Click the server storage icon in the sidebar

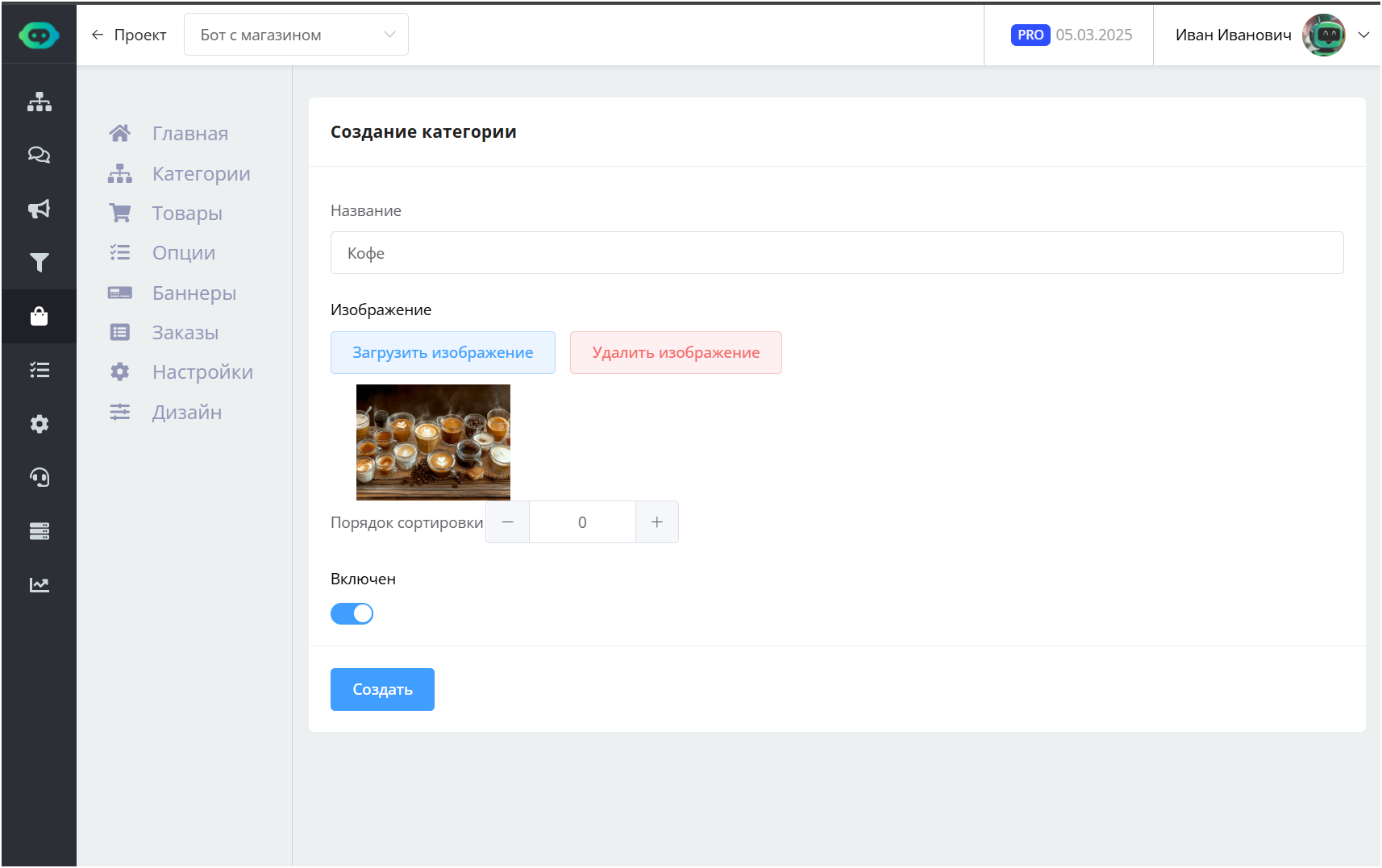pos(39,531)
